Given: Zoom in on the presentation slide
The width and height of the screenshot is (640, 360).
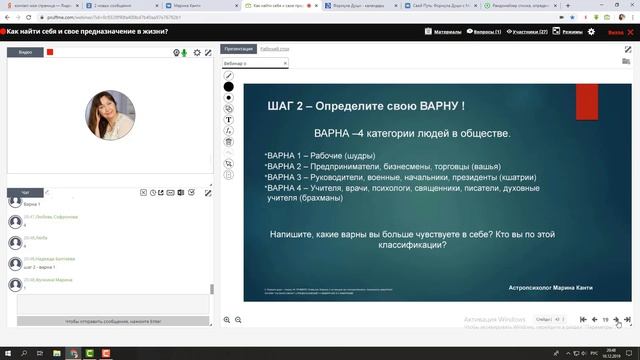Looking at the screenshot, I should [227, 320].
